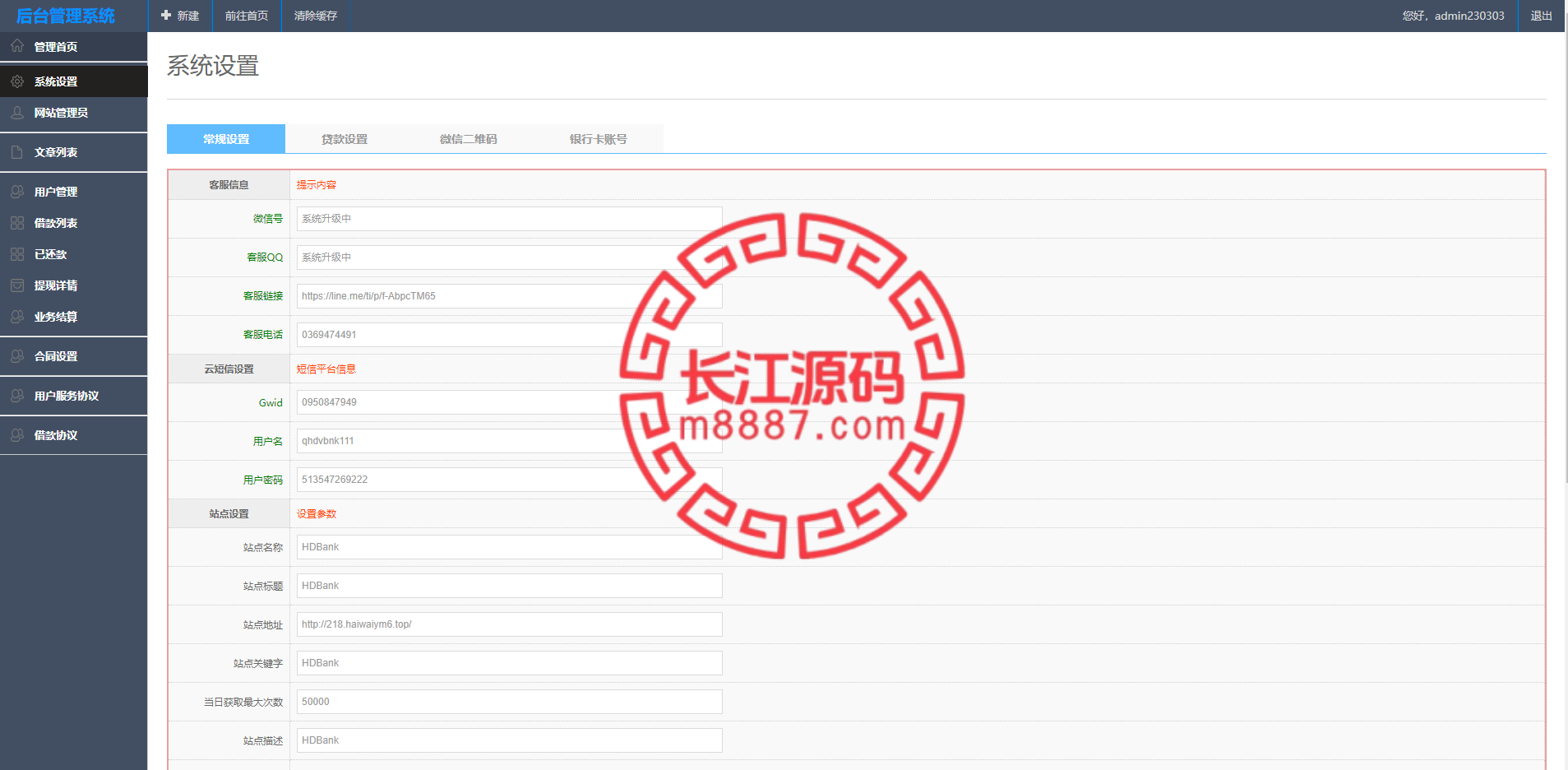Click the 站点名称 input field
Screen dimensions: 1568x770
[x=510, y=547]
